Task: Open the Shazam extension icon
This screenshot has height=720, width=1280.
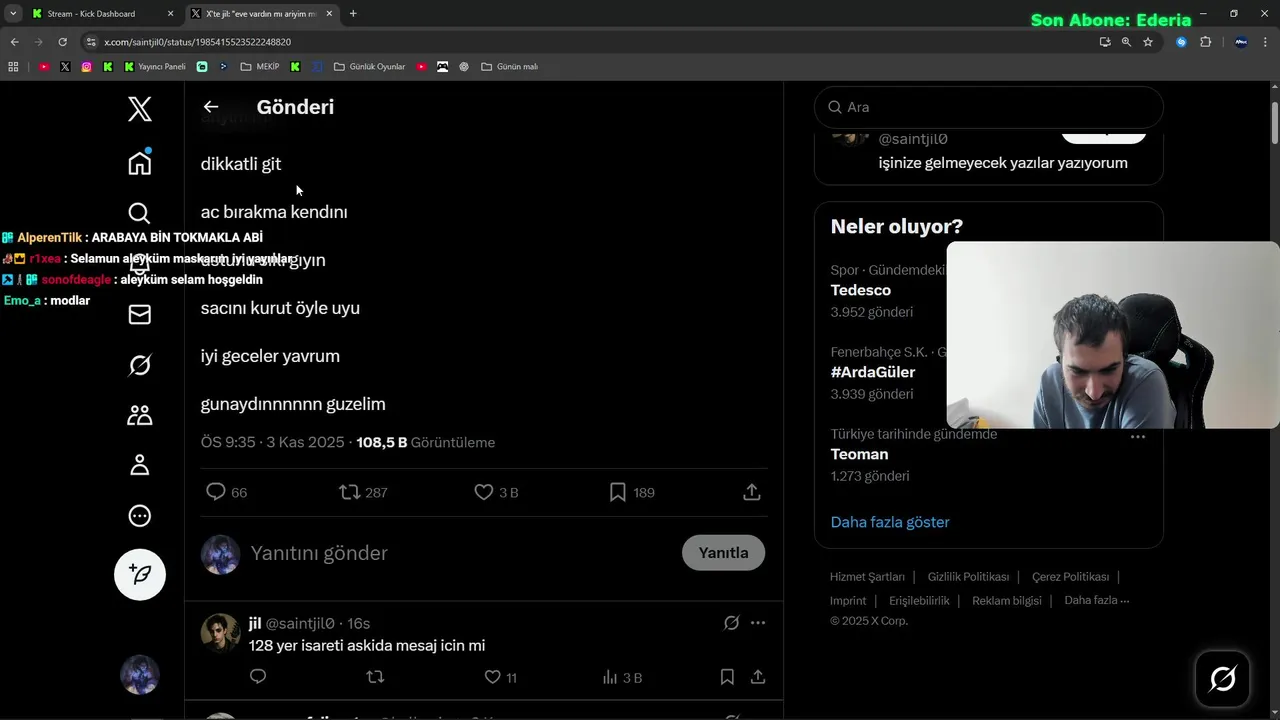Action: pos(1181,42)
